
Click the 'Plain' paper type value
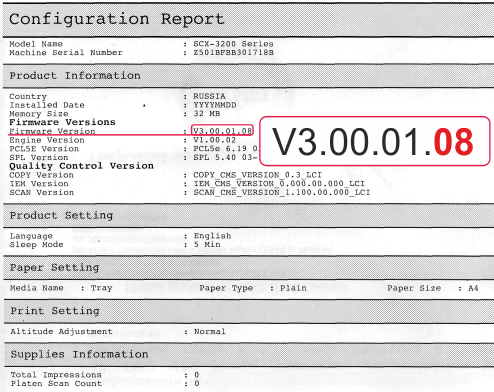pos(293,288)
